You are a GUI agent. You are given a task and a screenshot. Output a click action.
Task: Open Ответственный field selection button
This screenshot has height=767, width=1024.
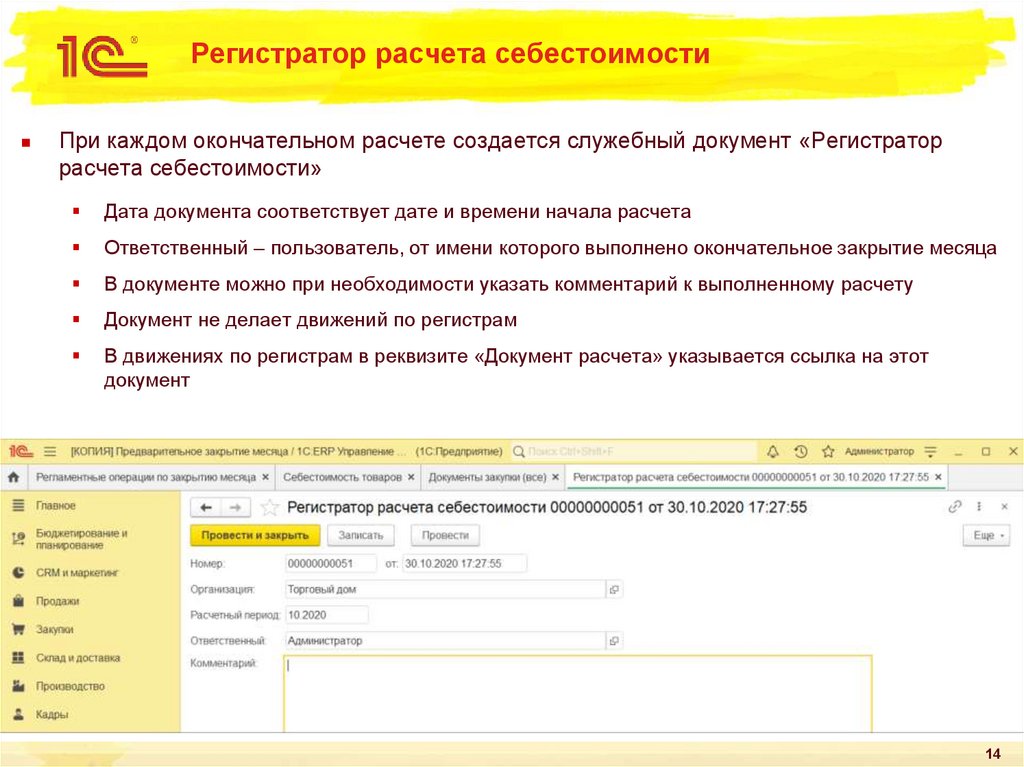(x=614, y=639)
